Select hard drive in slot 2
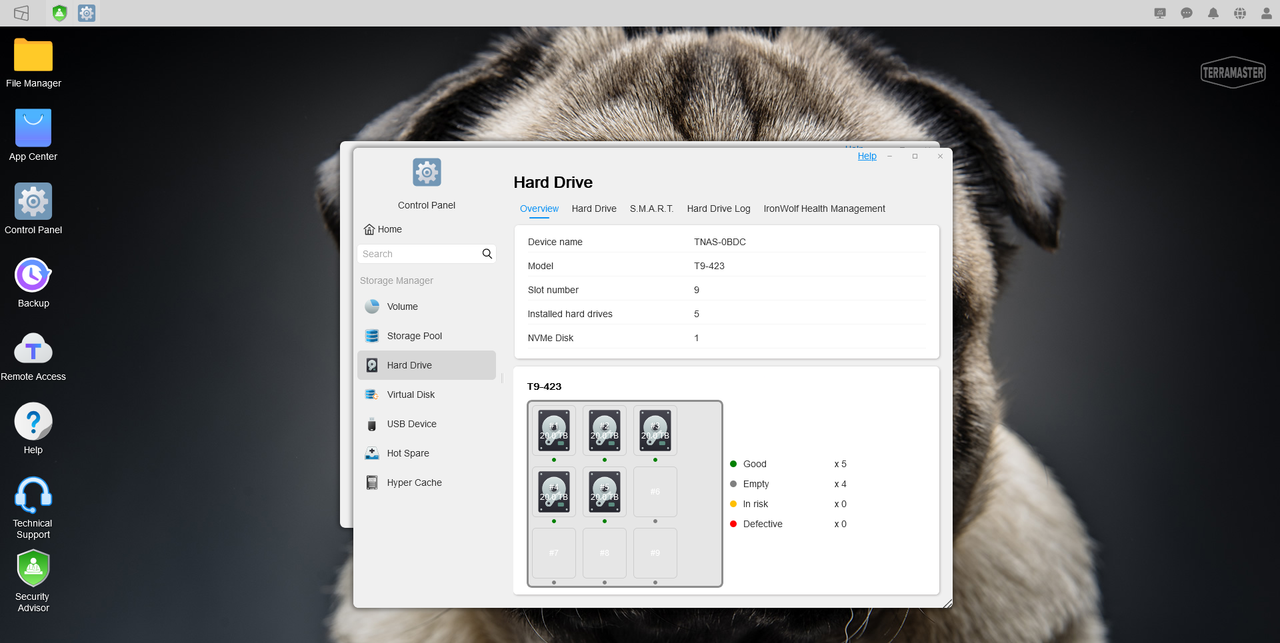The image size is (1280, 643). [x=605, y=430]
